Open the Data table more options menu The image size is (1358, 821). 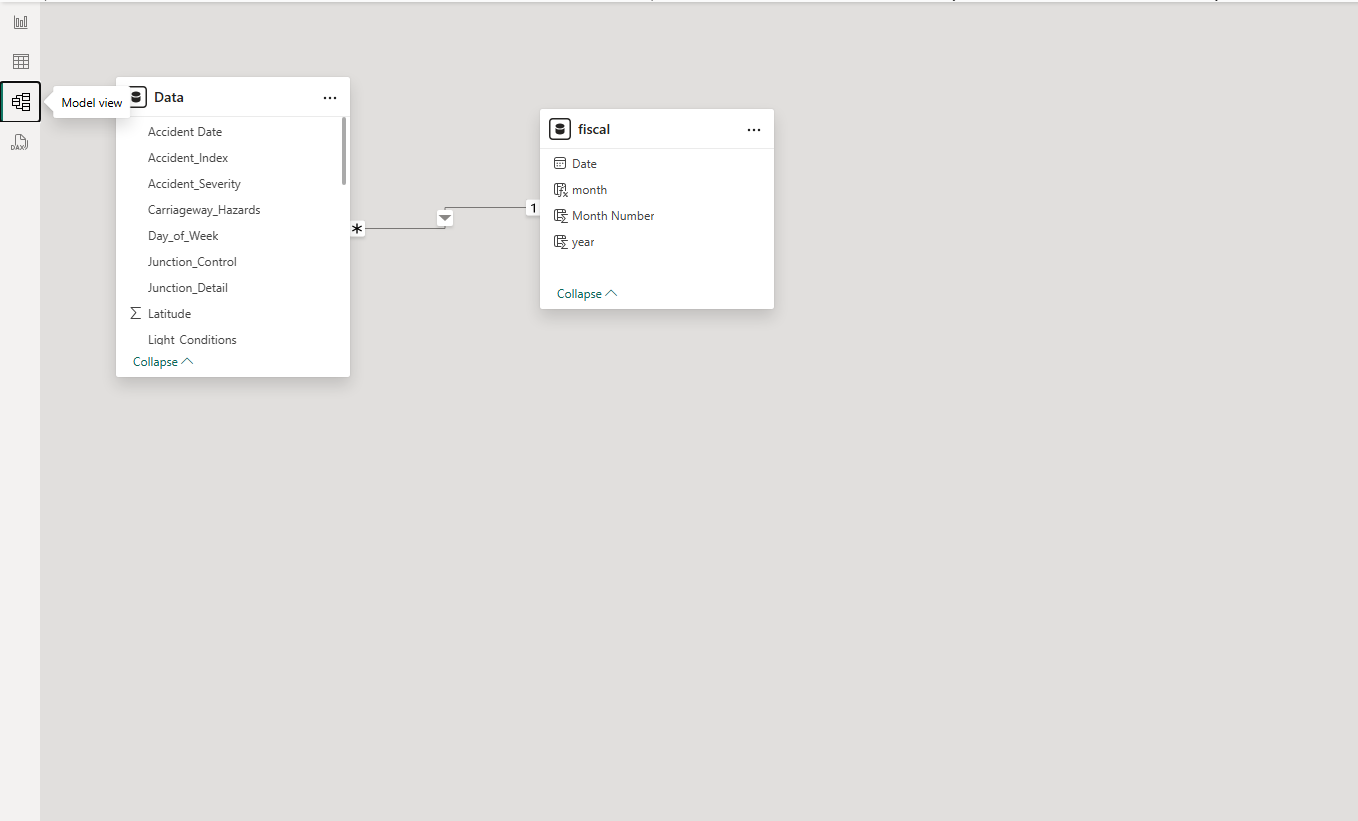[330, 98]
